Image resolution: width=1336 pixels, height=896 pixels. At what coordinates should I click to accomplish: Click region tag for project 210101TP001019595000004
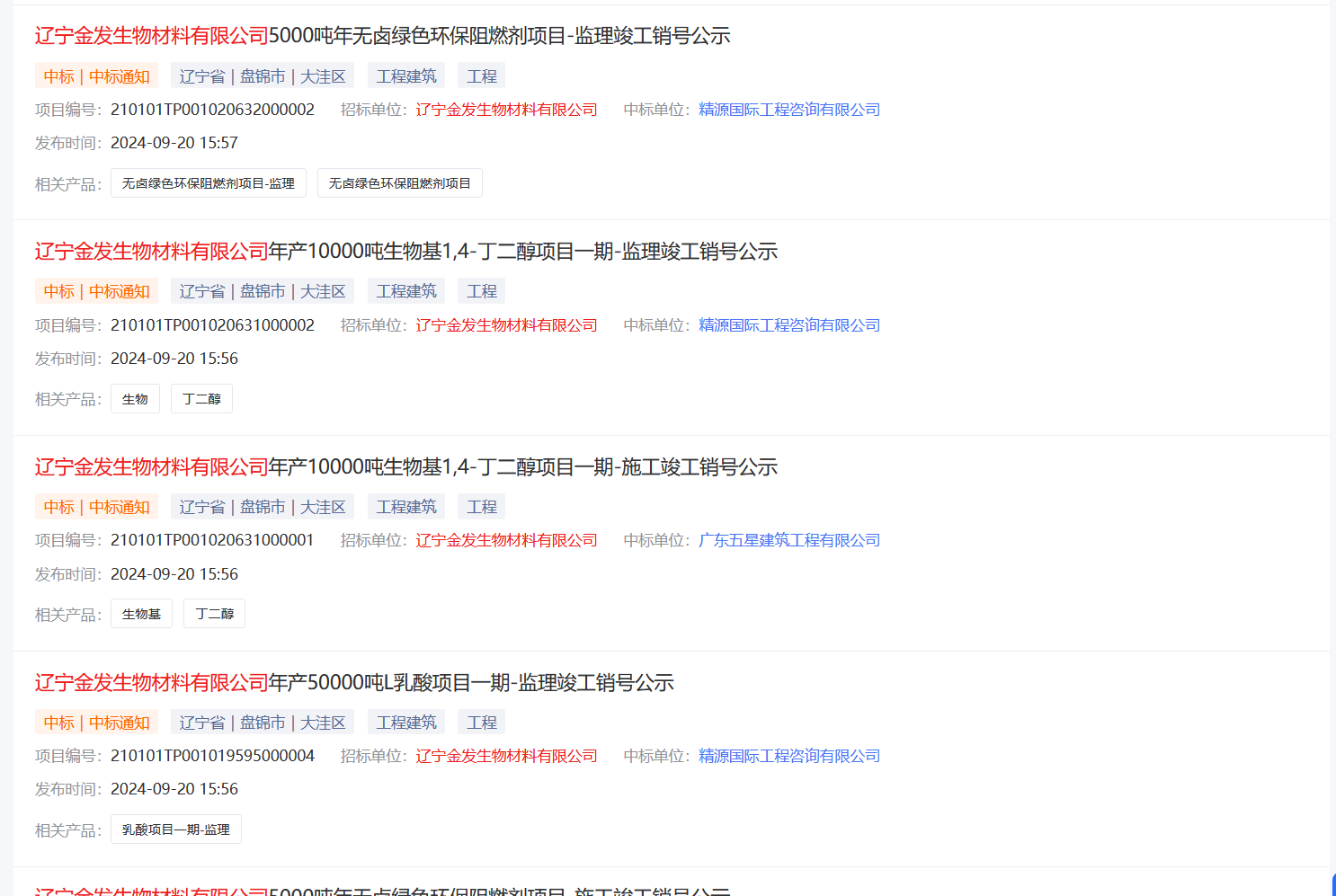click(263, 723)
